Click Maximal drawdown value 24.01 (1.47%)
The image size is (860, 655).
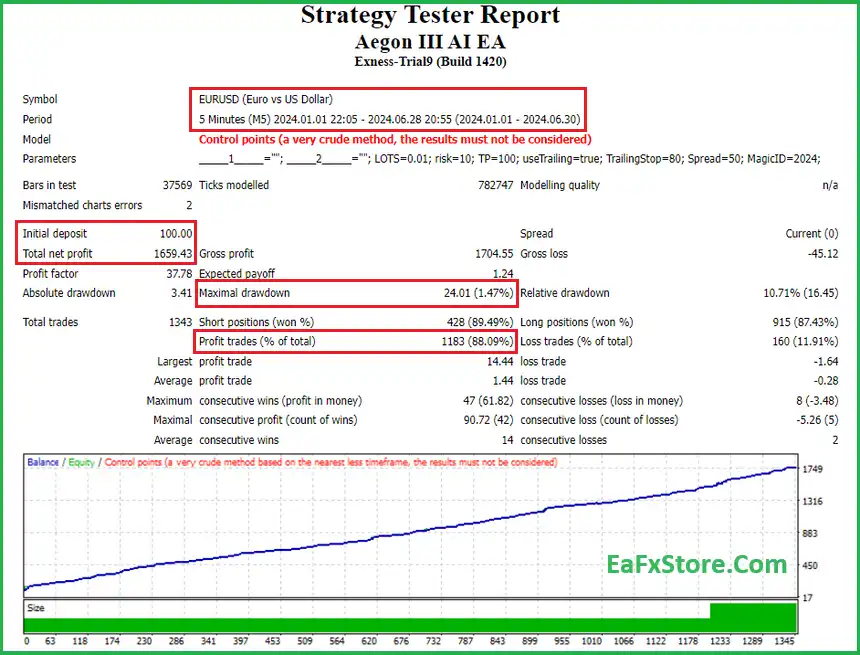coord(478,293)
